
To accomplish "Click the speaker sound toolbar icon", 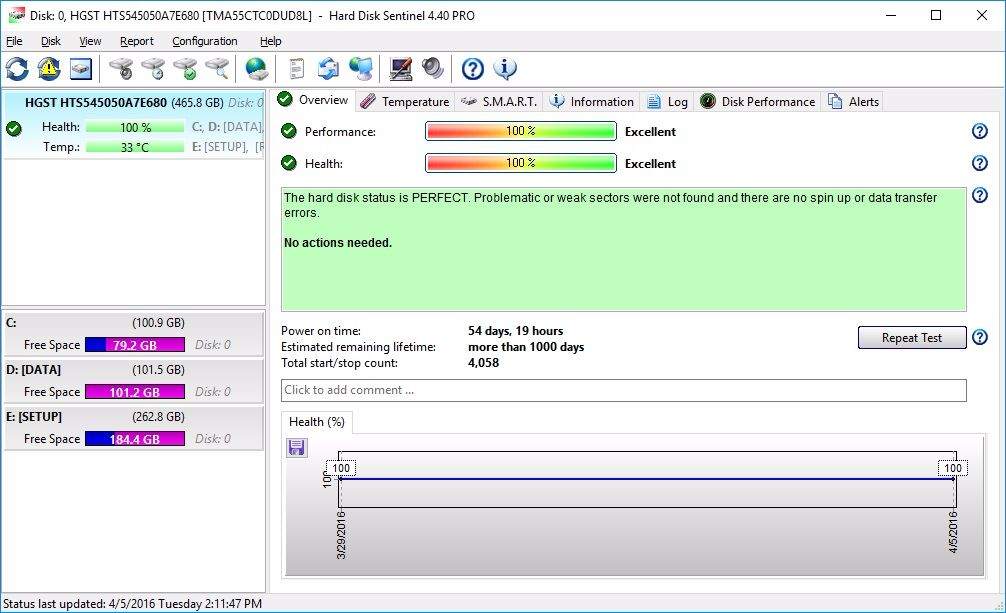I will [x=433, y=69].
